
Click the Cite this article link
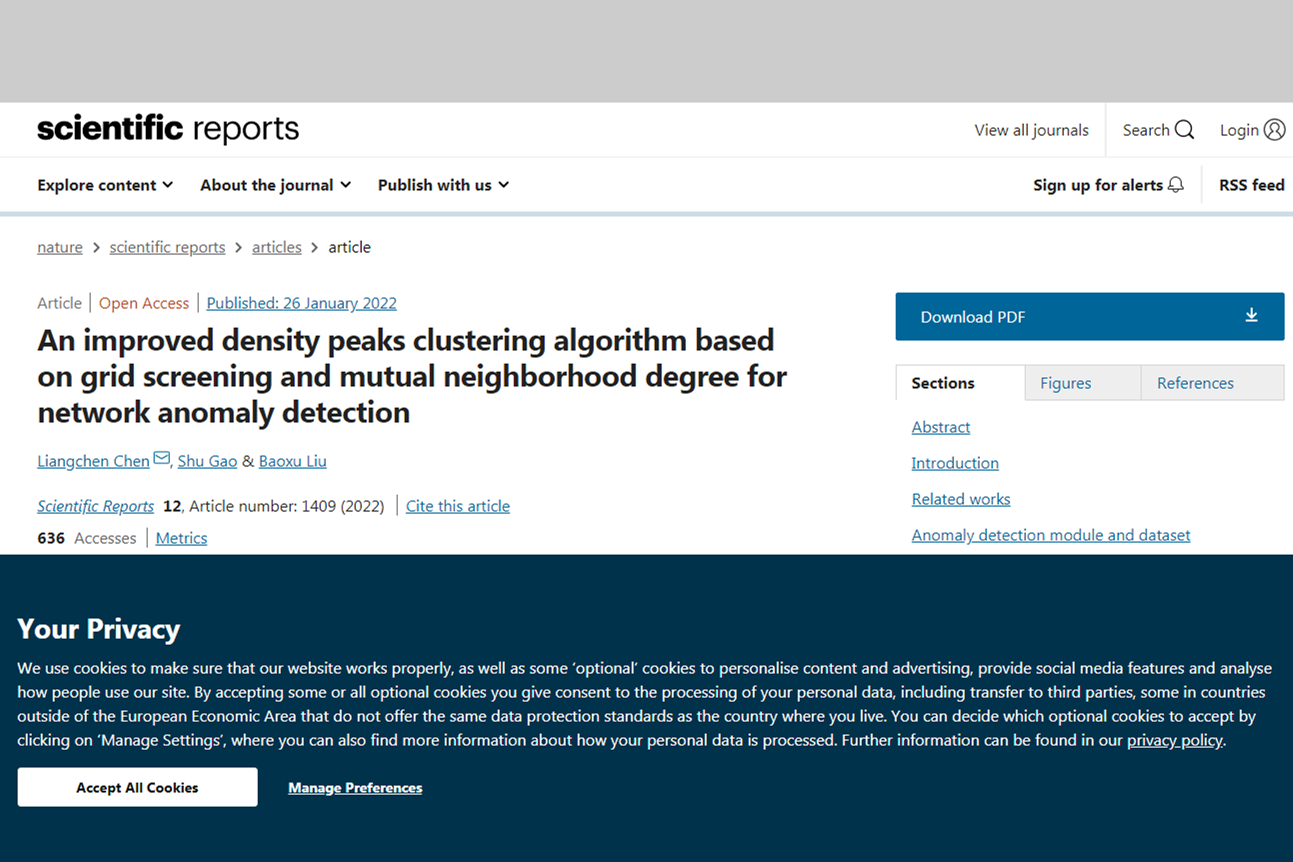click(x=457, y=506)
